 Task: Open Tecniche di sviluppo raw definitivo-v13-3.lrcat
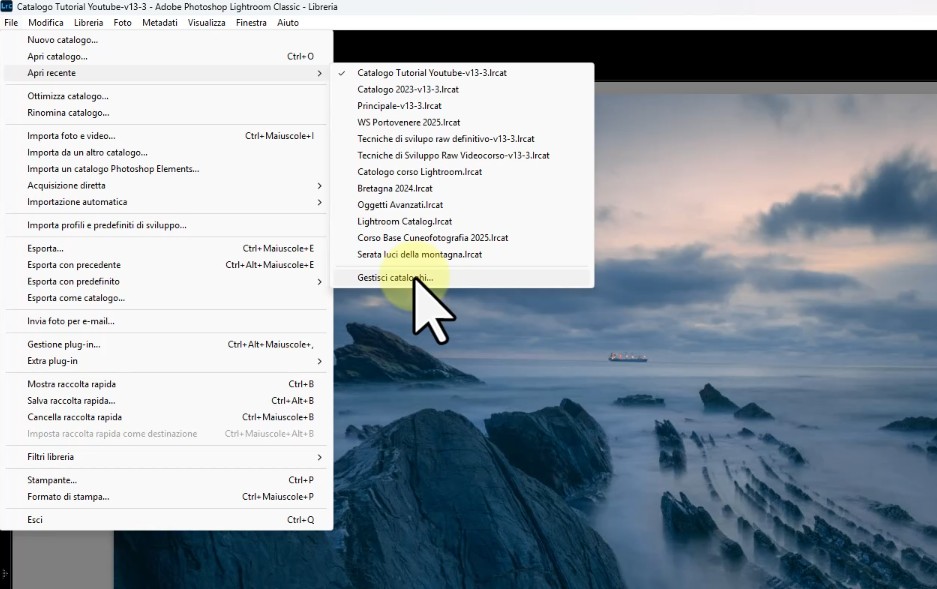tap(463, 139)
